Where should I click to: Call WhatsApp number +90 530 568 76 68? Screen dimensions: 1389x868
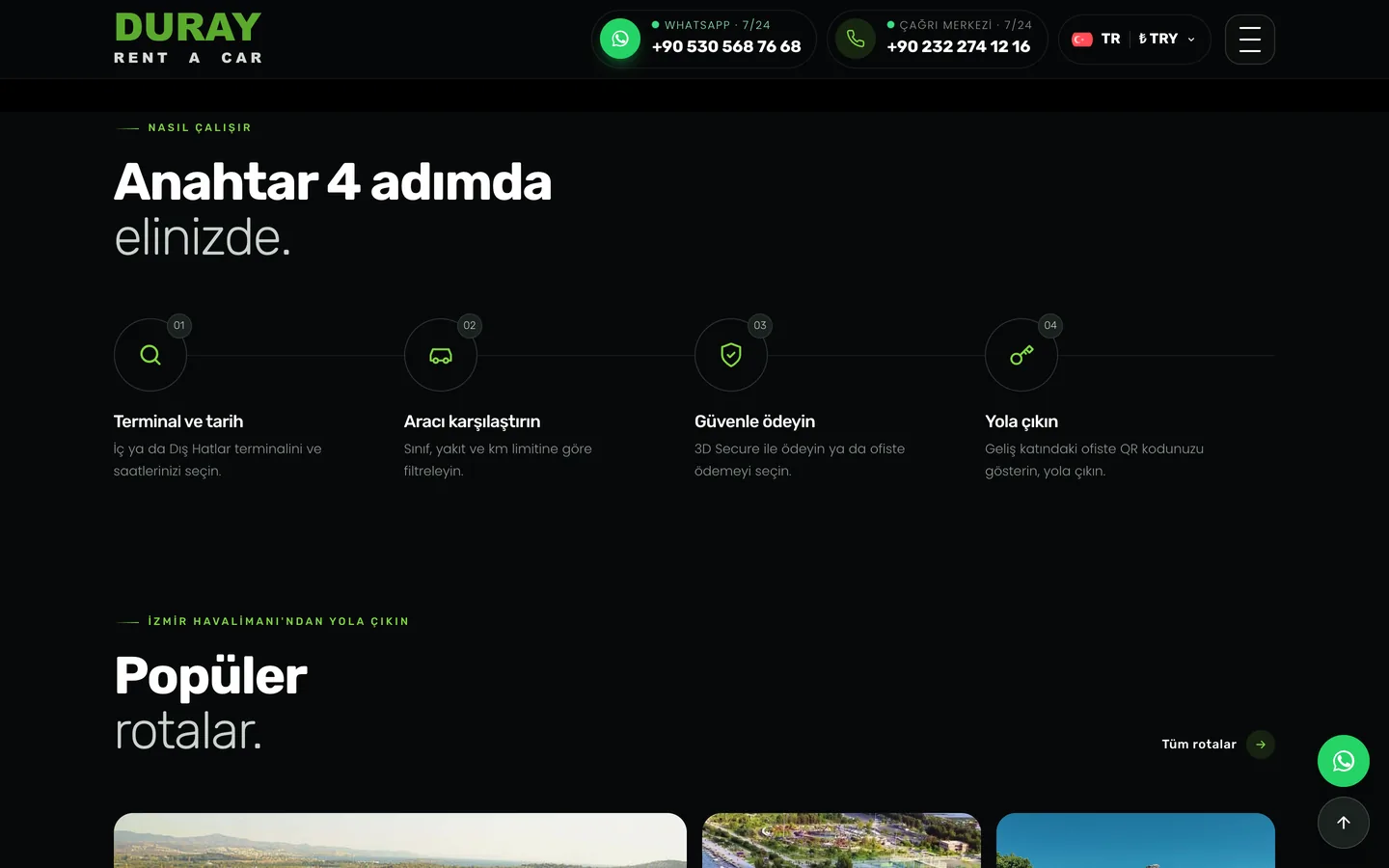[726, 46]
